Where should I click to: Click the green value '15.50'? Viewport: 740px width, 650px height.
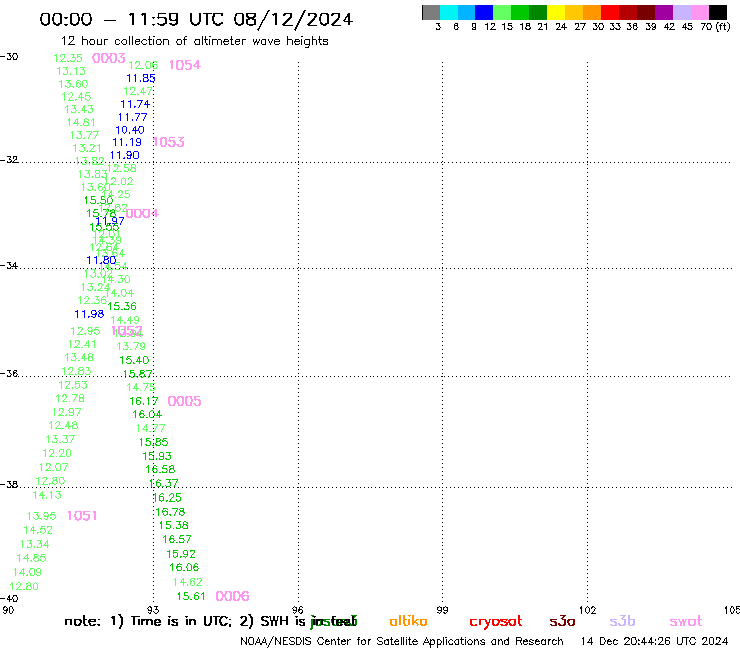tap(98, 200)
